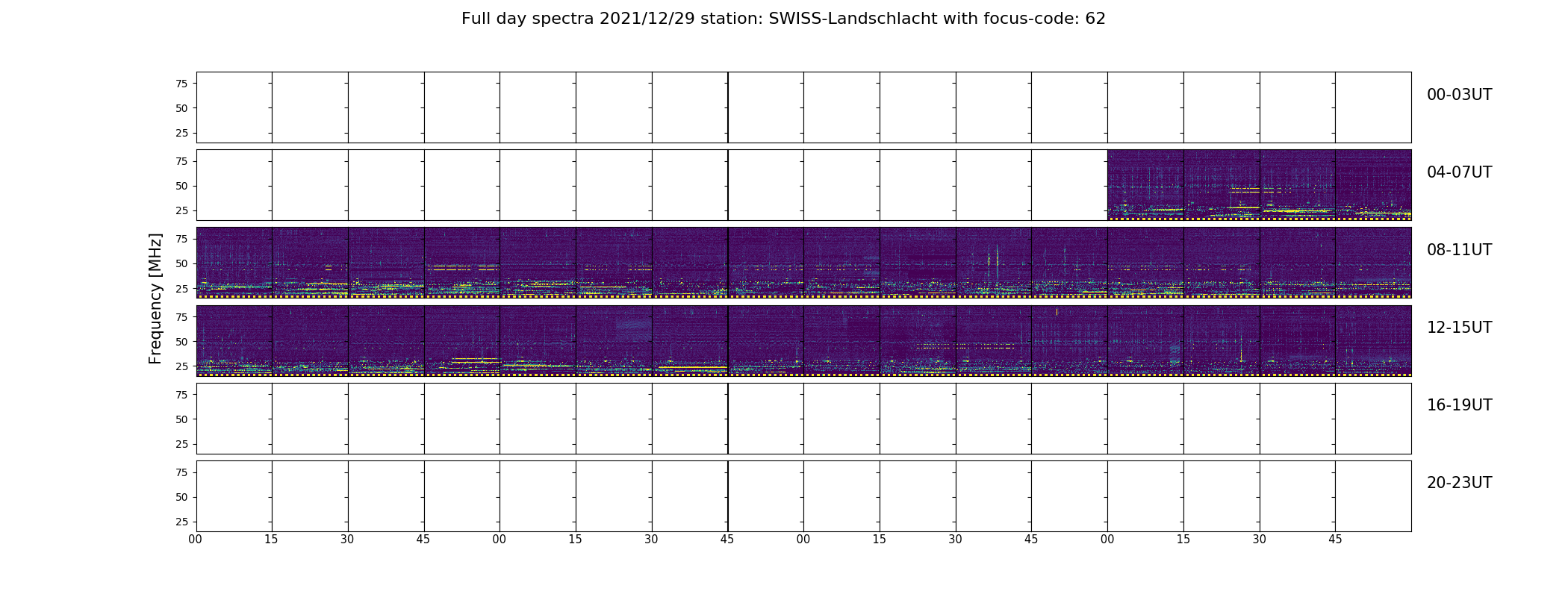The width and height of the screenshot is (1568, 597).
Task: Click the plot title "Full day spectra 2021/12/29"
Action: coord(783,19)
